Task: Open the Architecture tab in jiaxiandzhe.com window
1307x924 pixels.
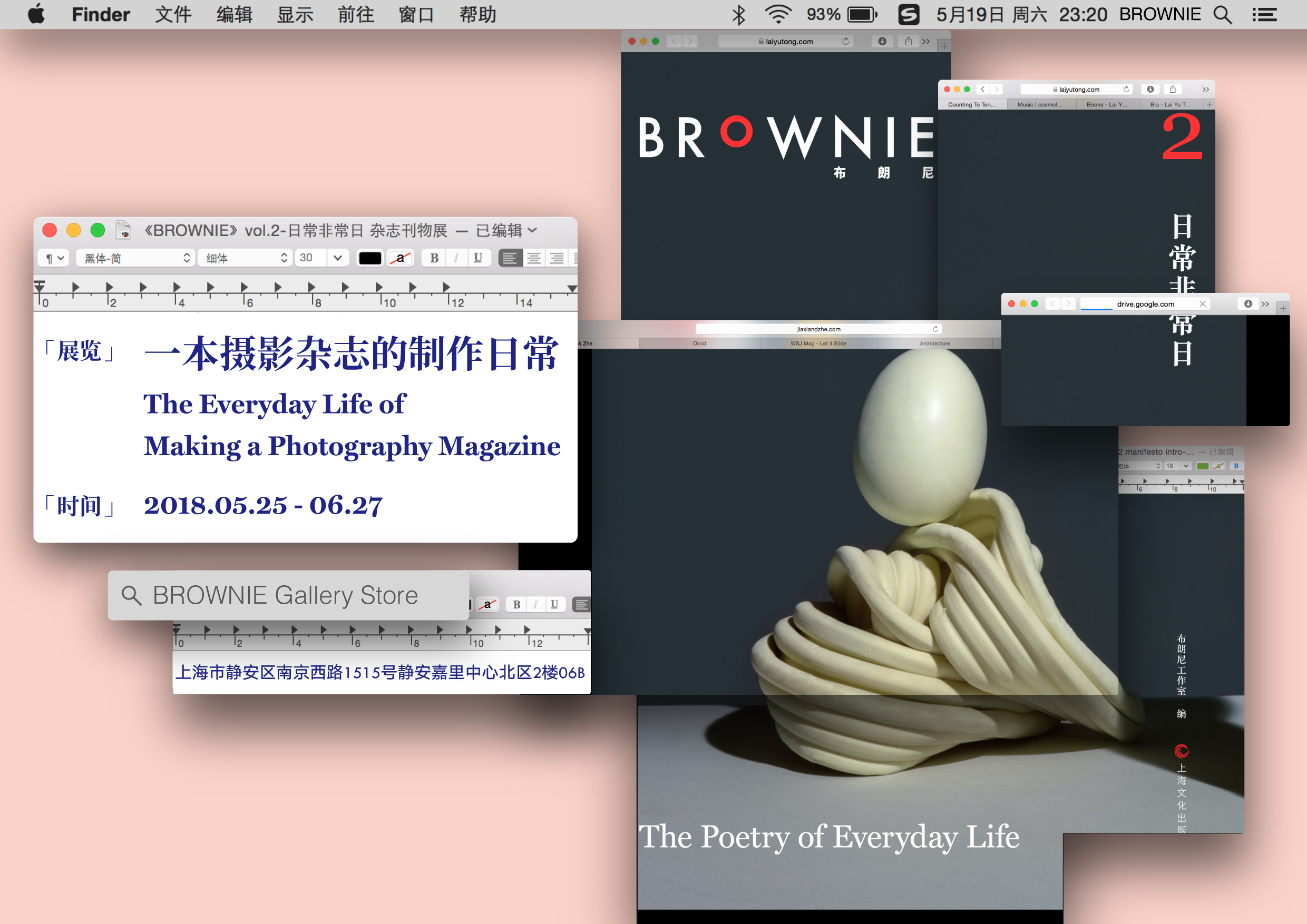Action: (934, 343)
